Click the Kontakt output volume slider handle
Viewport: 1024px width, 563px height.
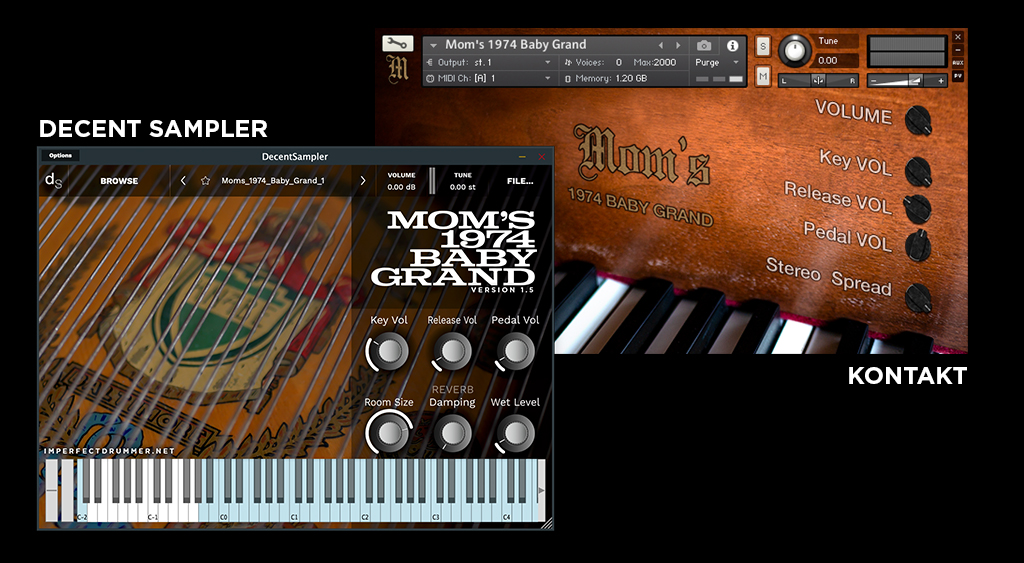coord(916,80)
